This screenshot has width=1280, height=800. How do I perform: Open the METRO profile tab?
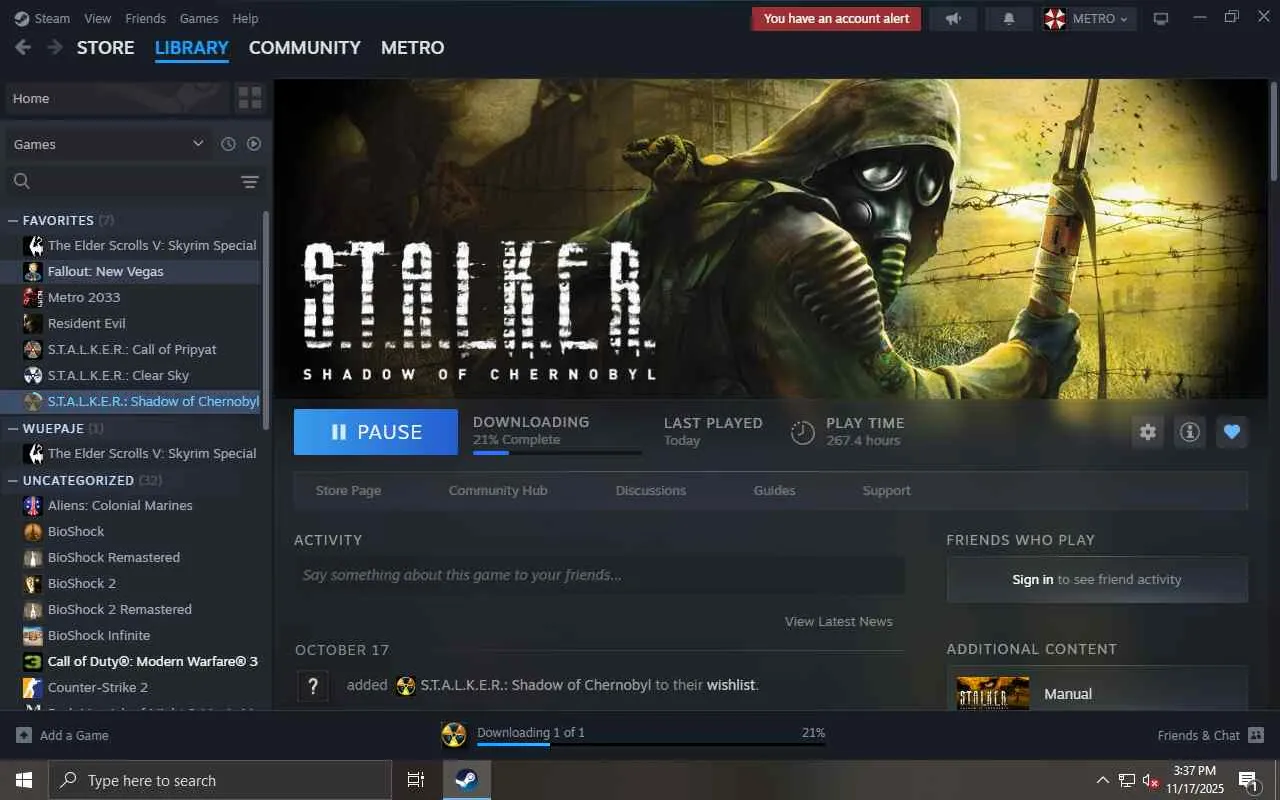(x=413, y=47)
